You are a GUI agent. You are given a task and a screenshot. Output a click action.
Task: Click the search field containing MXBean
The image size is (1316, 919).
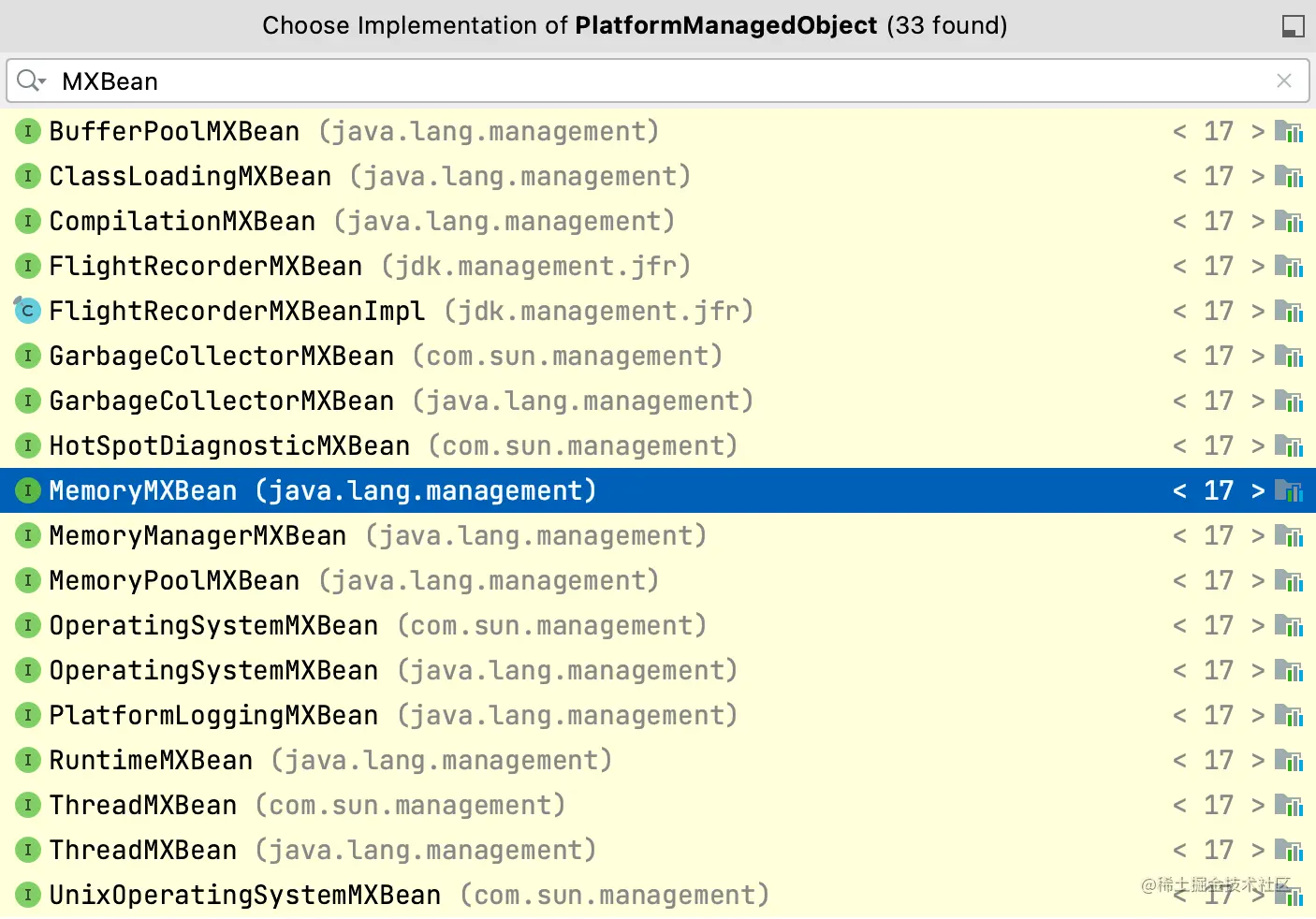pyautogui.click(x=658, y=80)
